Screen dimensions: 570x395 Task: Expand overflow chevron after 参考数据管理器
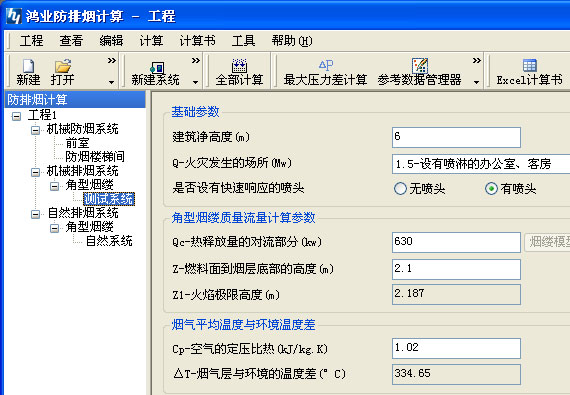477,60
